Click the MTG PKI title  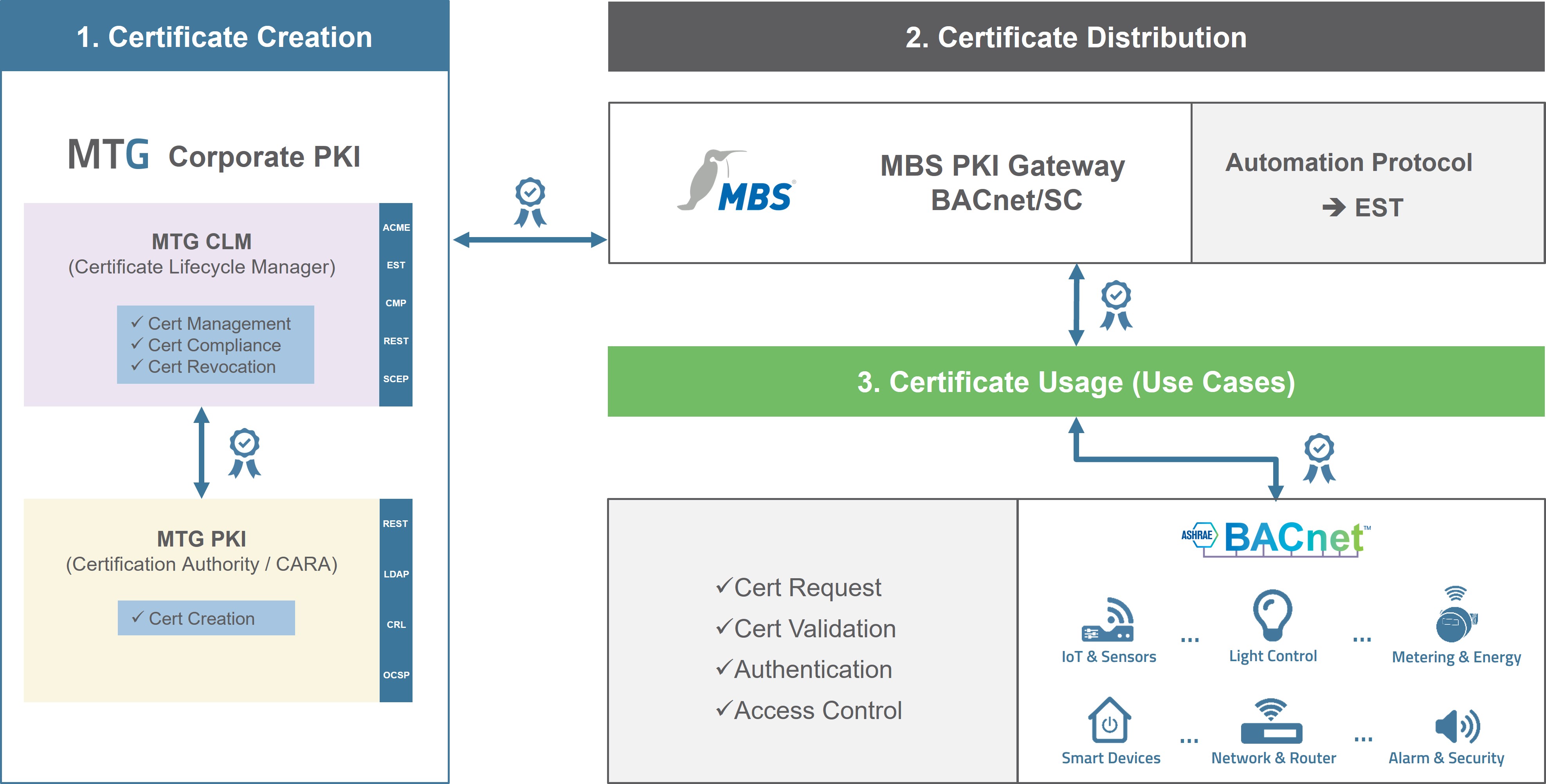point(202,539)
